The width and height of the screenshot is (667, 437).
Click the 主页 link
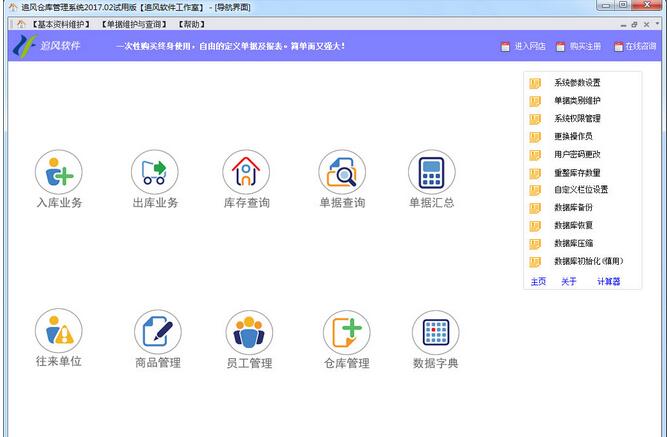pos(538,281)
